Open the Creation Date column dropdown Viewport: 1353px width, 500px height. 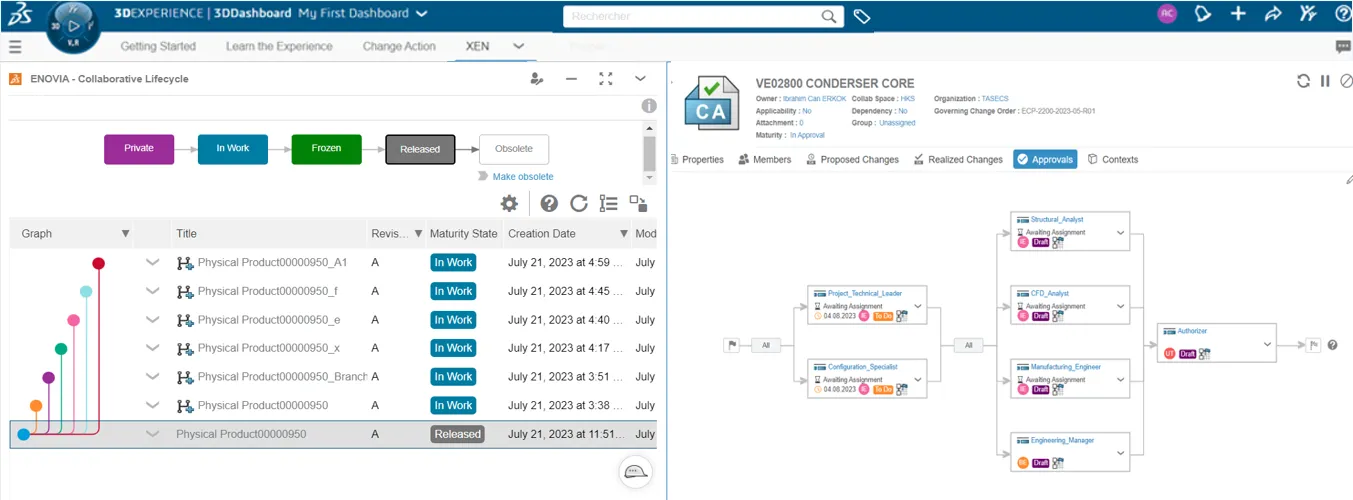[623, 233]
